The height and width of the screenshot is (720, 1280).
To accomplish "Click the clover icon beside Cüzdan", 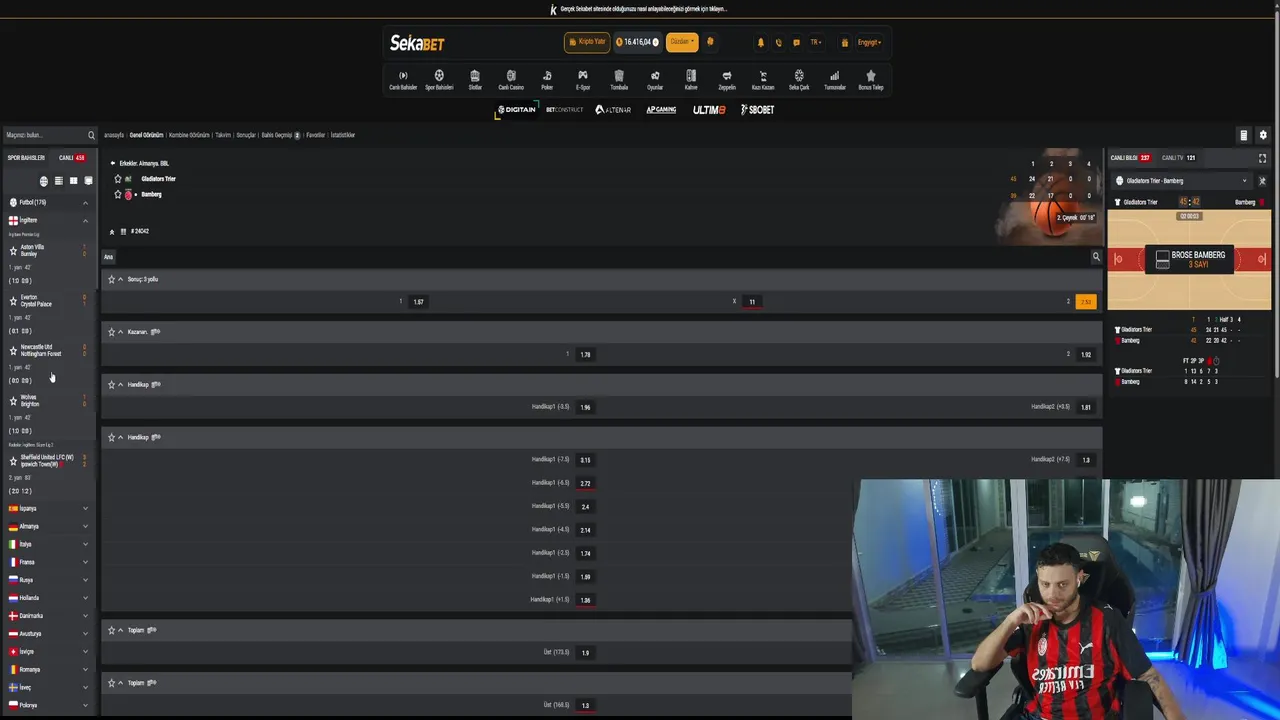I will tap(711, 42).
